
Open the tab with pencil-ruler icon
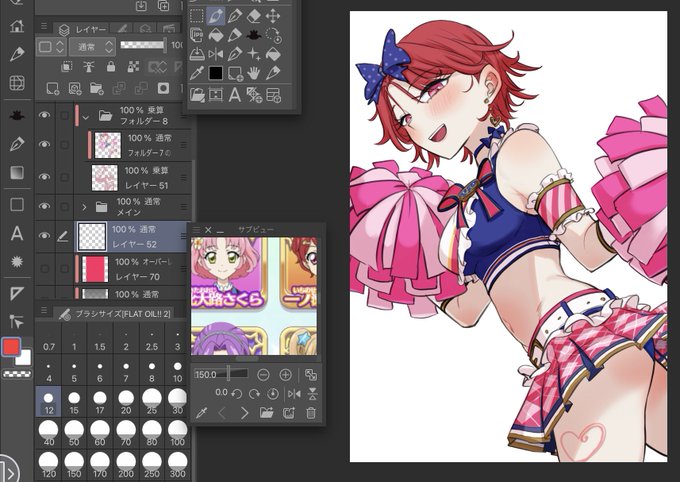click(122, 29)
